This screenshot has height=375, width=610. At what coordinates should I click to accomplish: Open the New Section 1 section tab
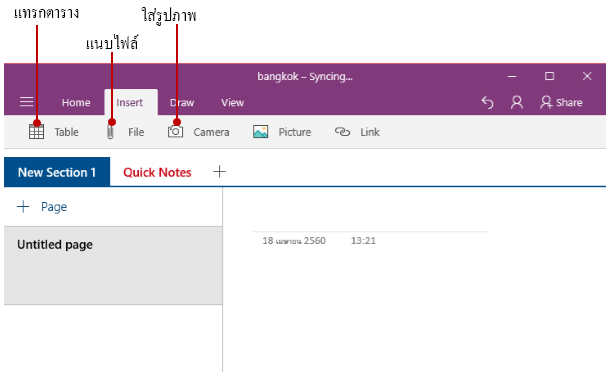pos(57,172)
